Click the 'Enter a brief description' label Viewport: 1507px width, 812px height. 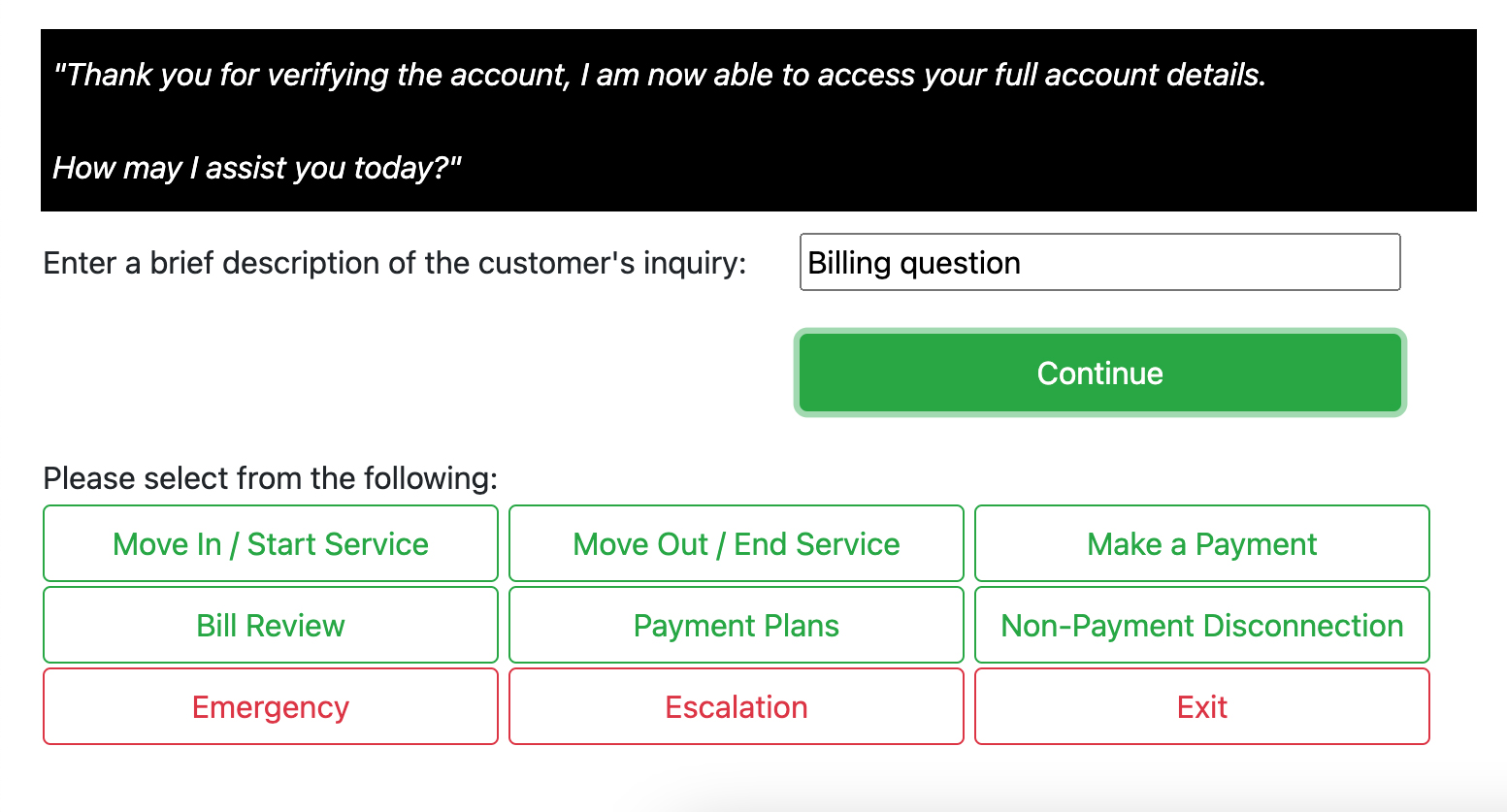pyautogui.click(x=394, y=263)
